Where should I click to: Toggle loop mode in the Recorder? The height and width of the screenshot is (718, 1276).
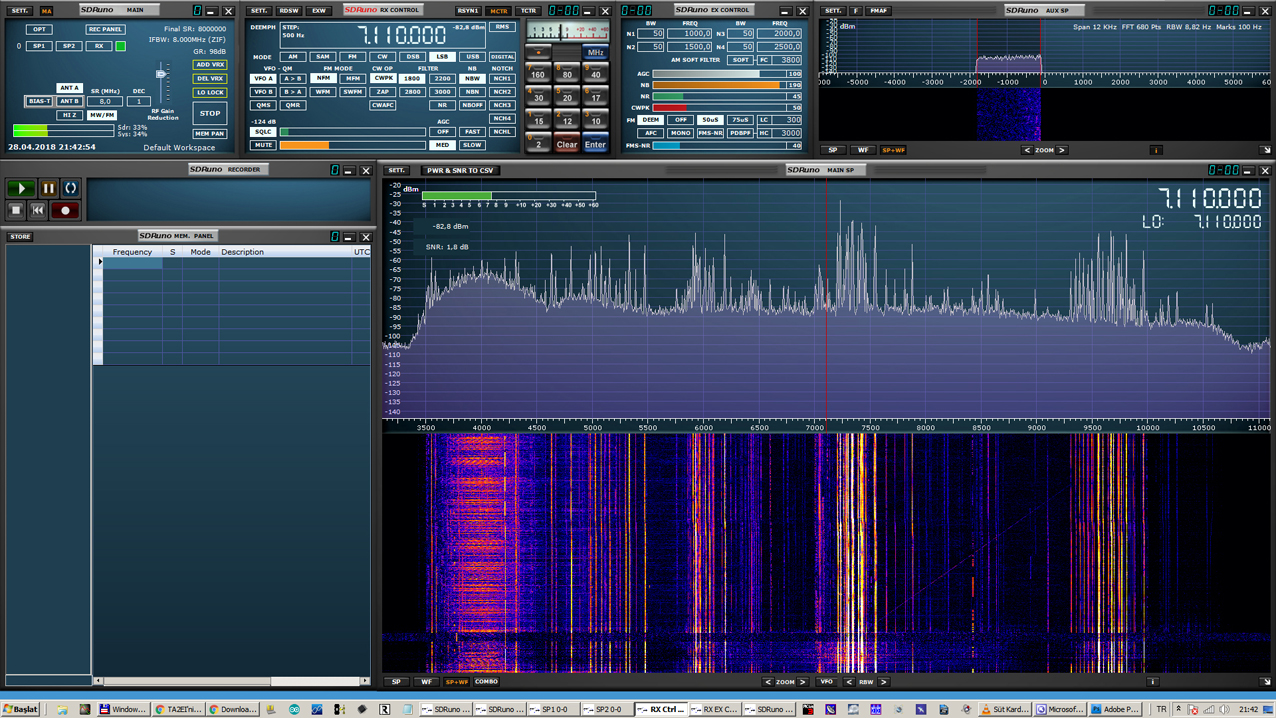(x=70, y=188)
